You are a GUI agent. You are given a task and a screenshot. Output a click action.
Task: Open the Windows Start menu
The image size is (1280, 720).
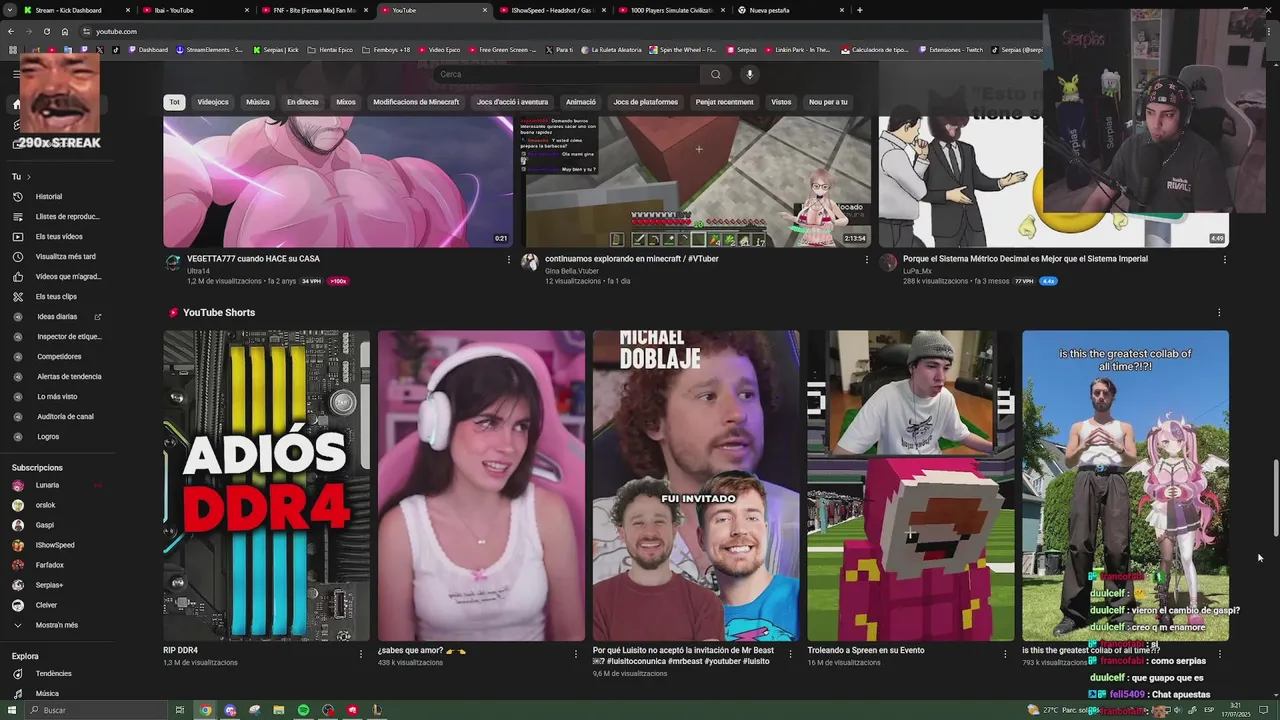click(11, 710)
